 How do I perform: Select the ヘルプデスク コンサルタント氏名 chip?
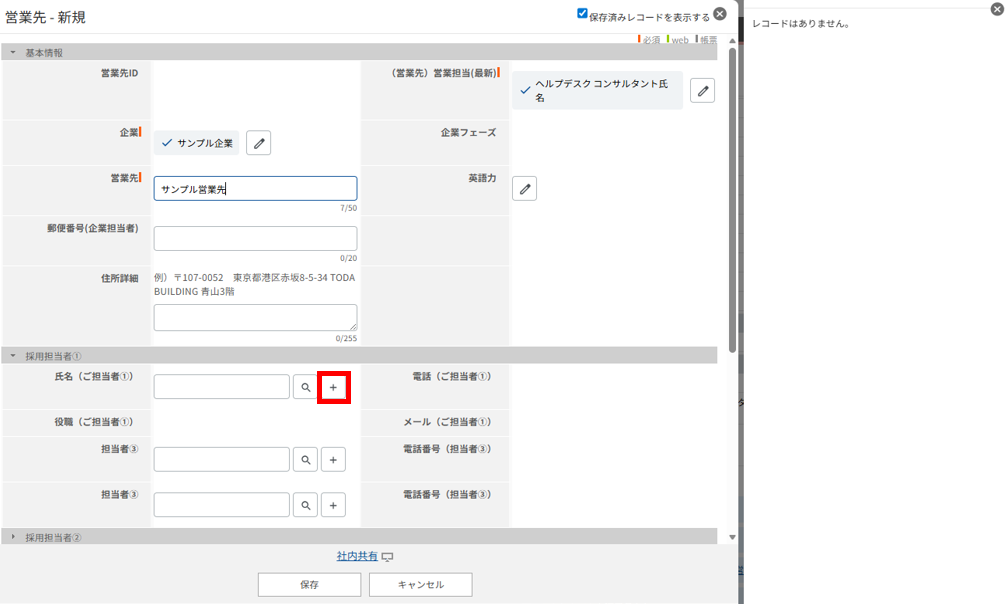597,91
